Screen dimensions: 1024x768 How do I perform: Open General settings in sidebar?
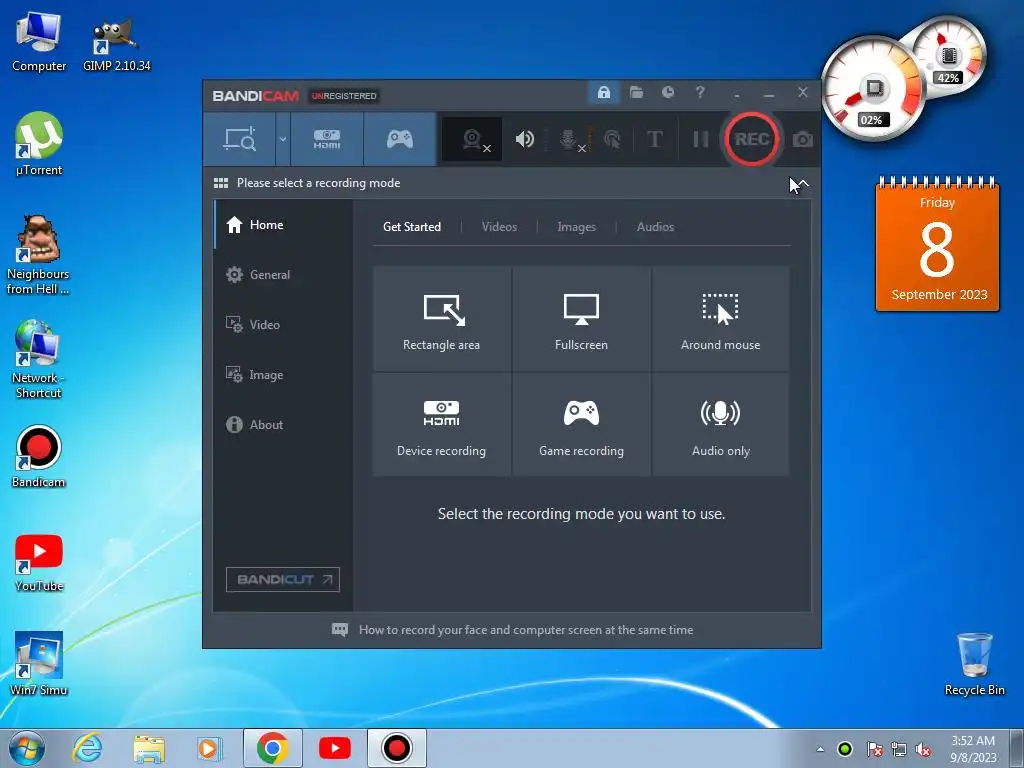point(283,275)
